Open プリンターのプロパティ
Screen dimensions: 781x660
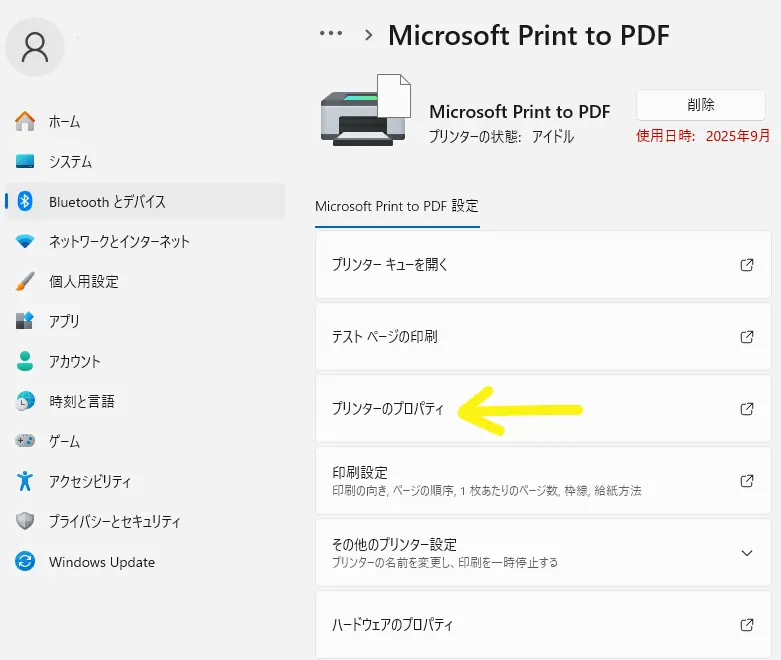387,409
